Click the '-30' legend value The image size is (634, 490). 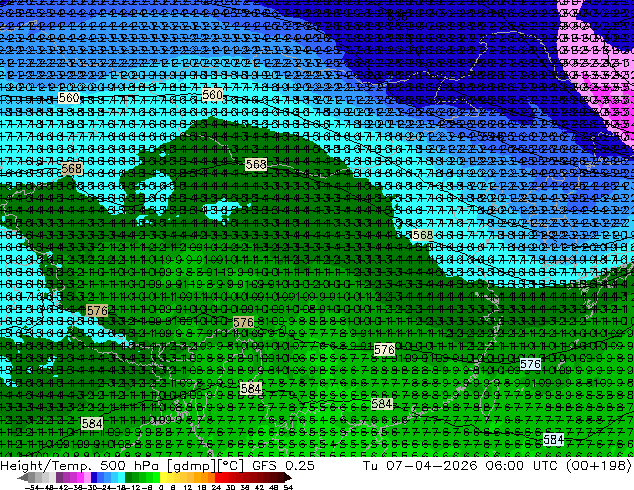(93, 487)
